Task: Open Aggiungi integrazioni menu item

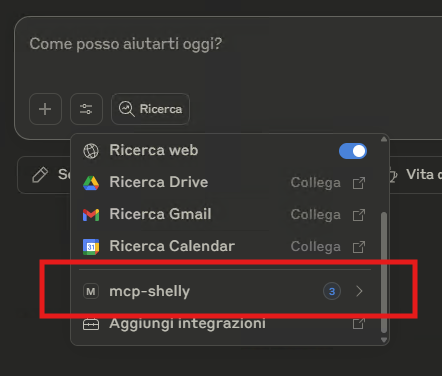Action: pyautogui.click(x=225, y=323)
